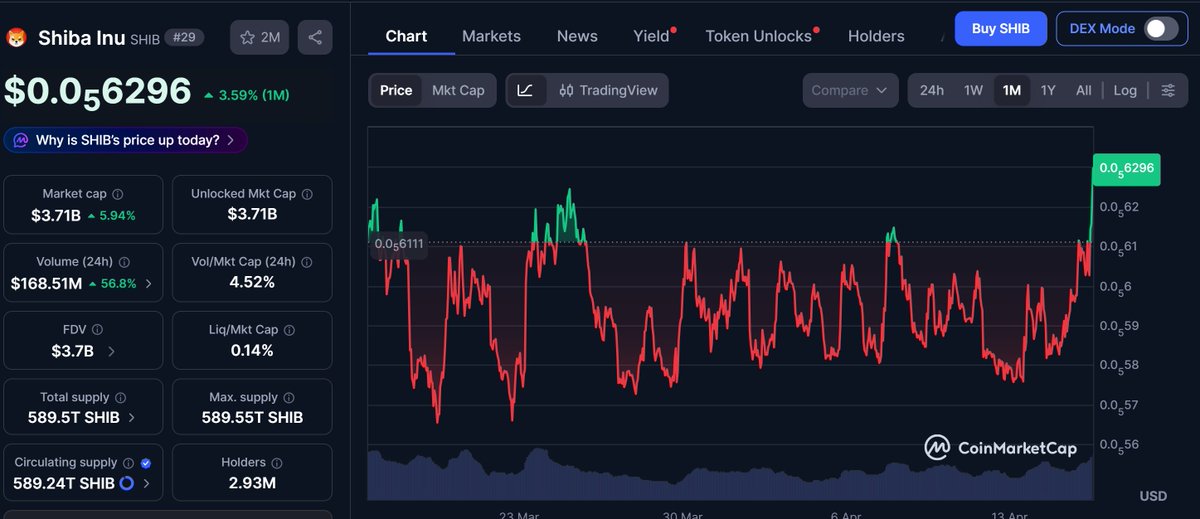Click the 0.14% Liq/Mkt Cap value
1200x519 pixels.
[252, 350]
